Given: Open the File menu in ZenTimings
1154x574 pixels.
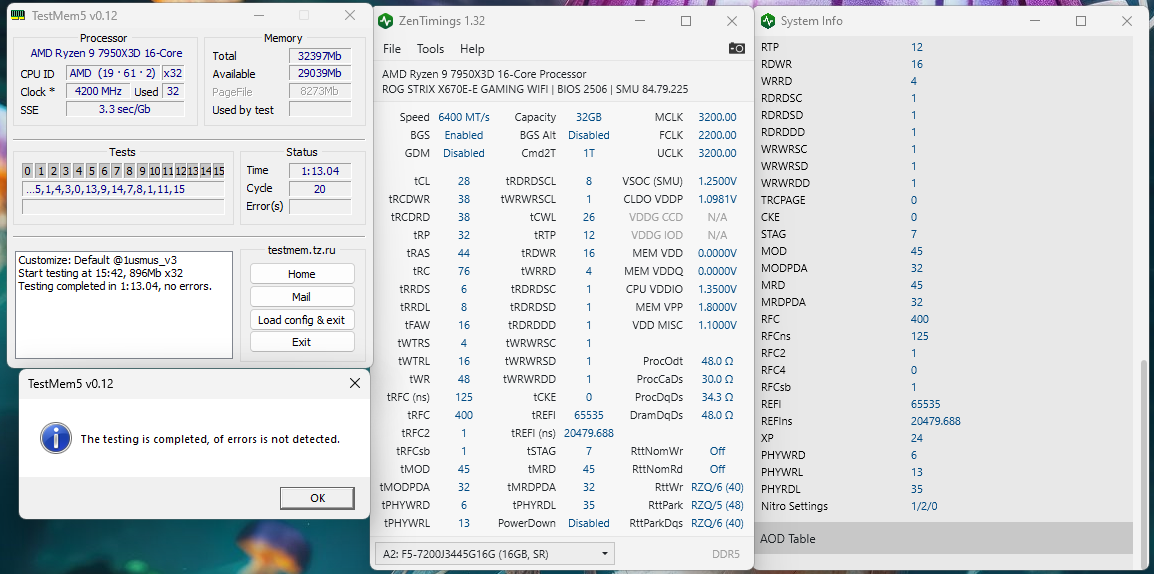Looking at the screenshot, I should point(392,49).
